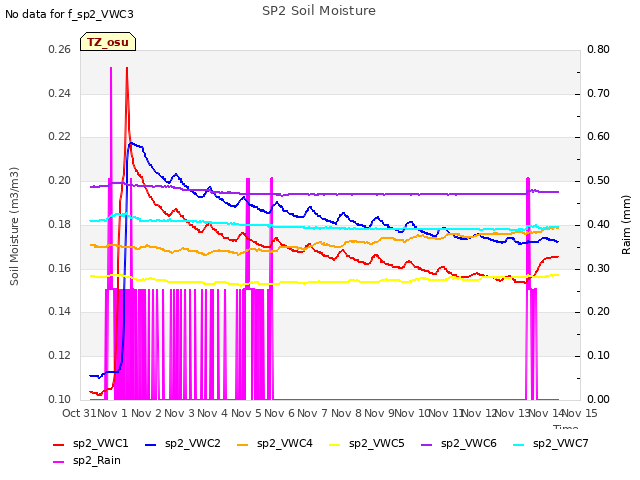Click the 0.18 left axis value
Viewport: 640px width, 480px height.
tap(60, 224)
